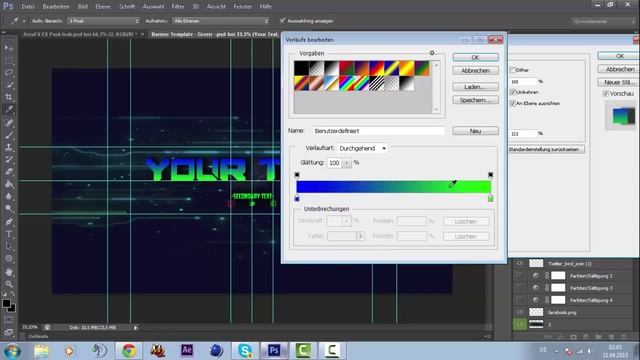Click the Neu gradient button
The image size is (640, 360).
point(475,131)
